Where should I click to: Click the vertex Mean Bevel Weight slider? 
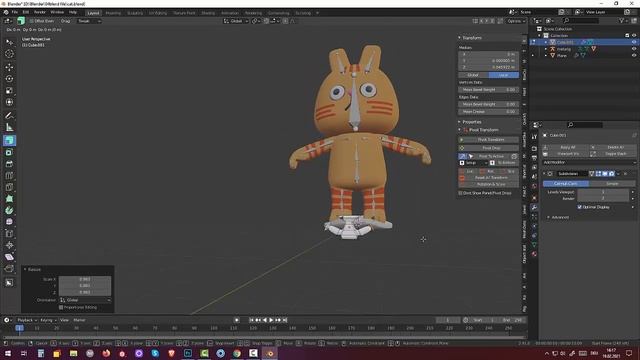(x=489, y=89)
